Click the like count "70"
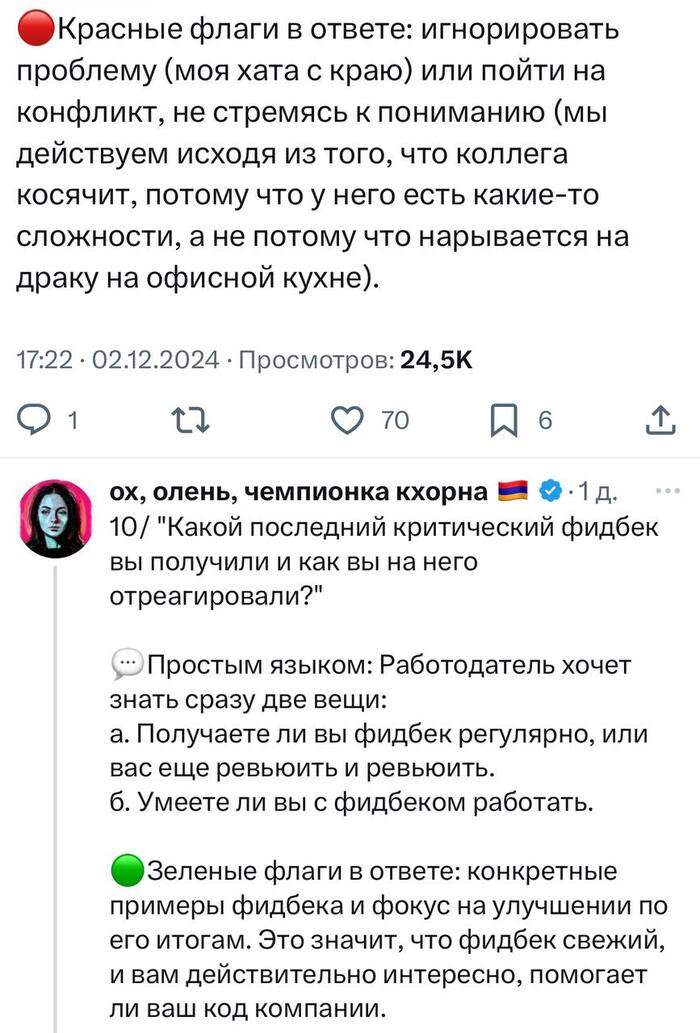 [x=394, y=421]
